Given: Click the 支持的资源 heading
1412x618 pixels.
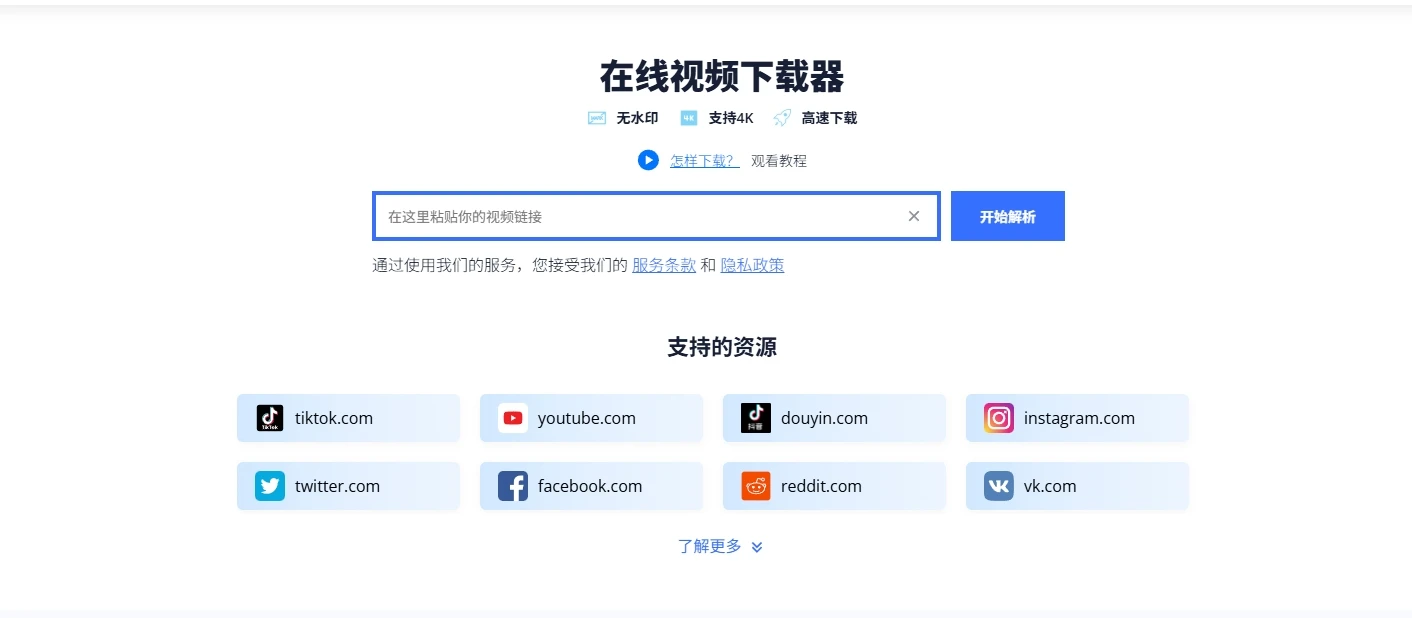Looking at the screenshot, I should point(722,347).
